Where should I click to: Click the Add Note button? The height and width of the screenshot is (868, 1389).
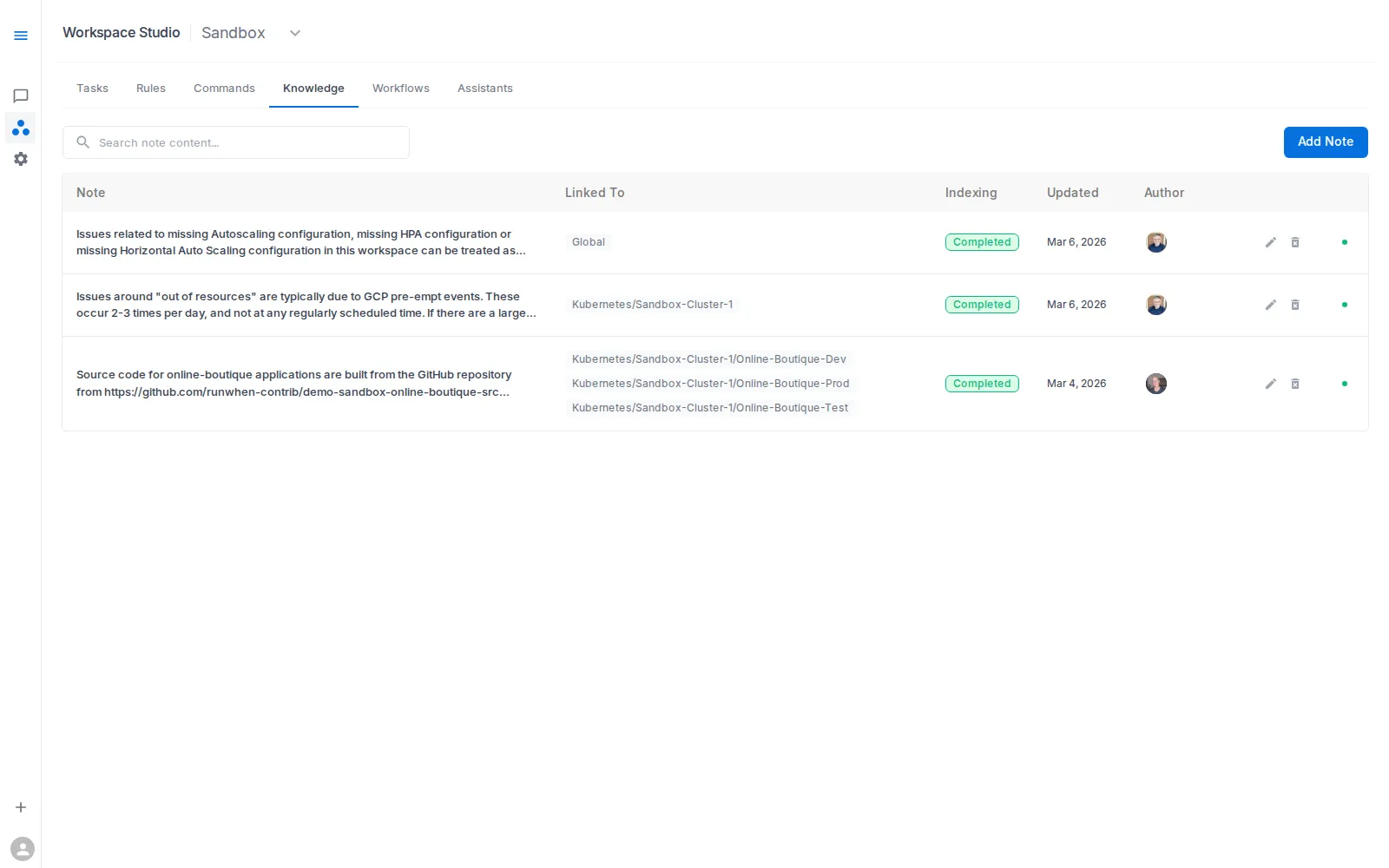1326,141
